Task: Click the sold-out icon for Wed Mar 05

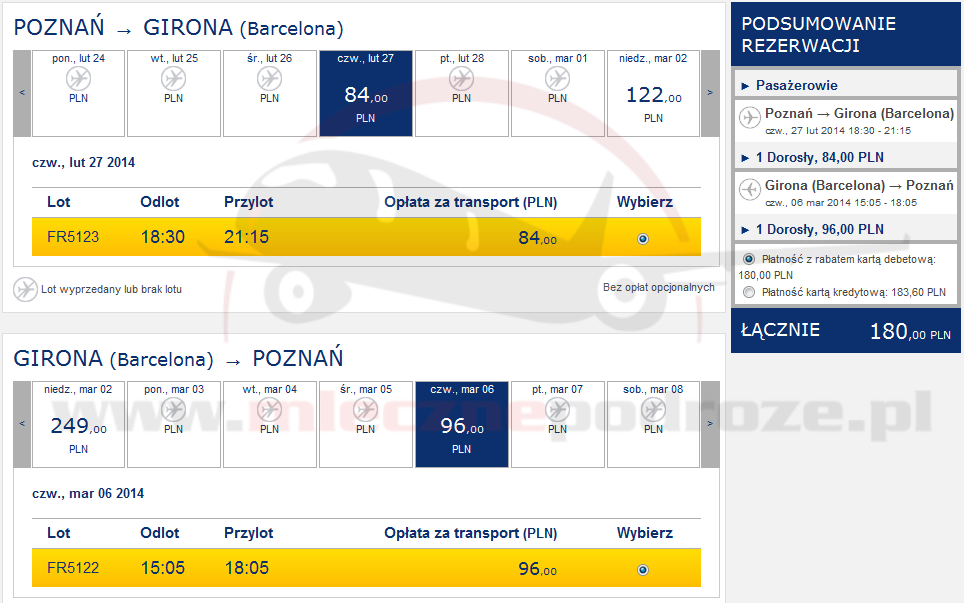Action: 365,409
